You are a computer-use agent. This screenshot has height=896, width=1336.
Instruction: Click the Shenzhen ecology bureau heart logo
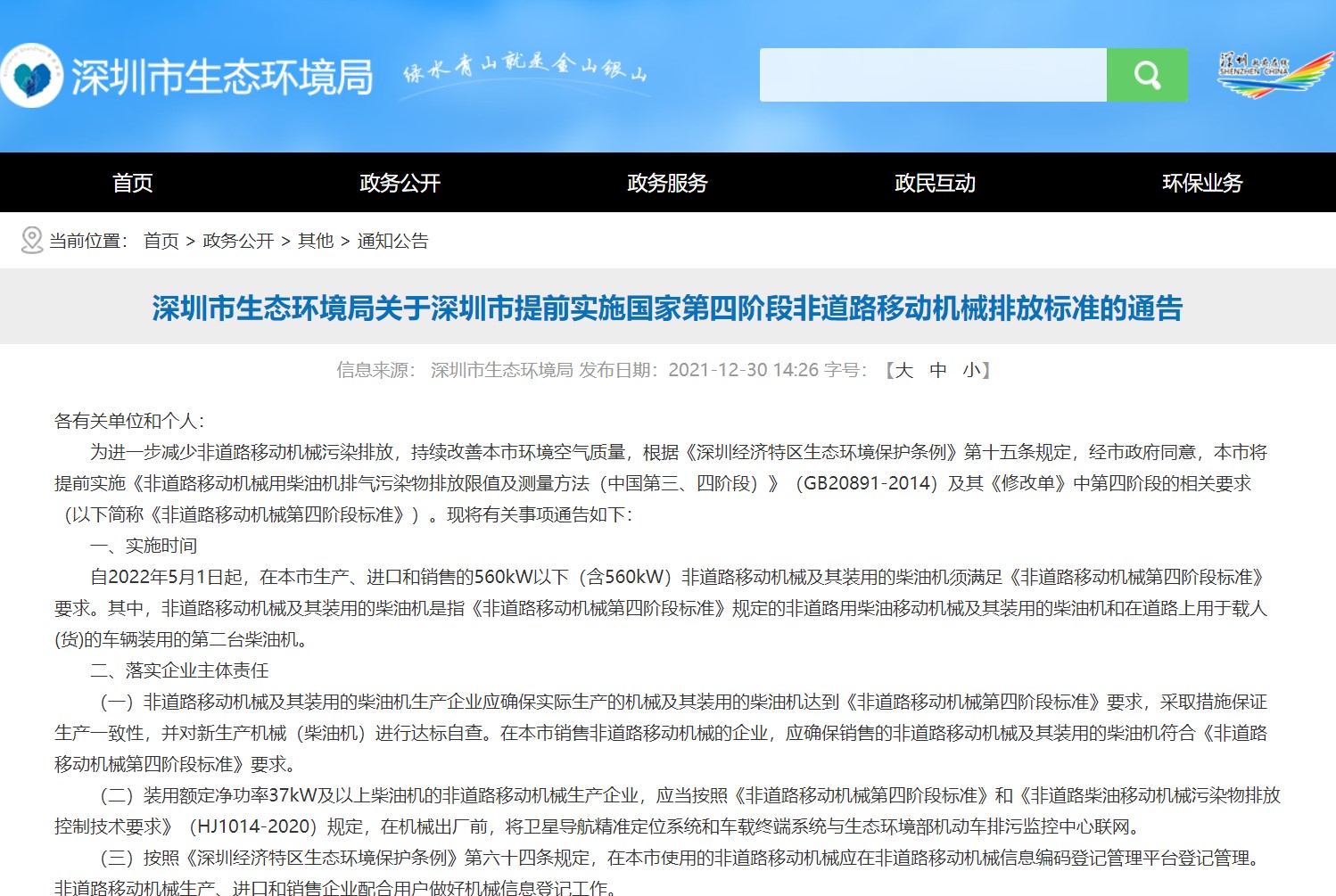(x=31, y=76)
